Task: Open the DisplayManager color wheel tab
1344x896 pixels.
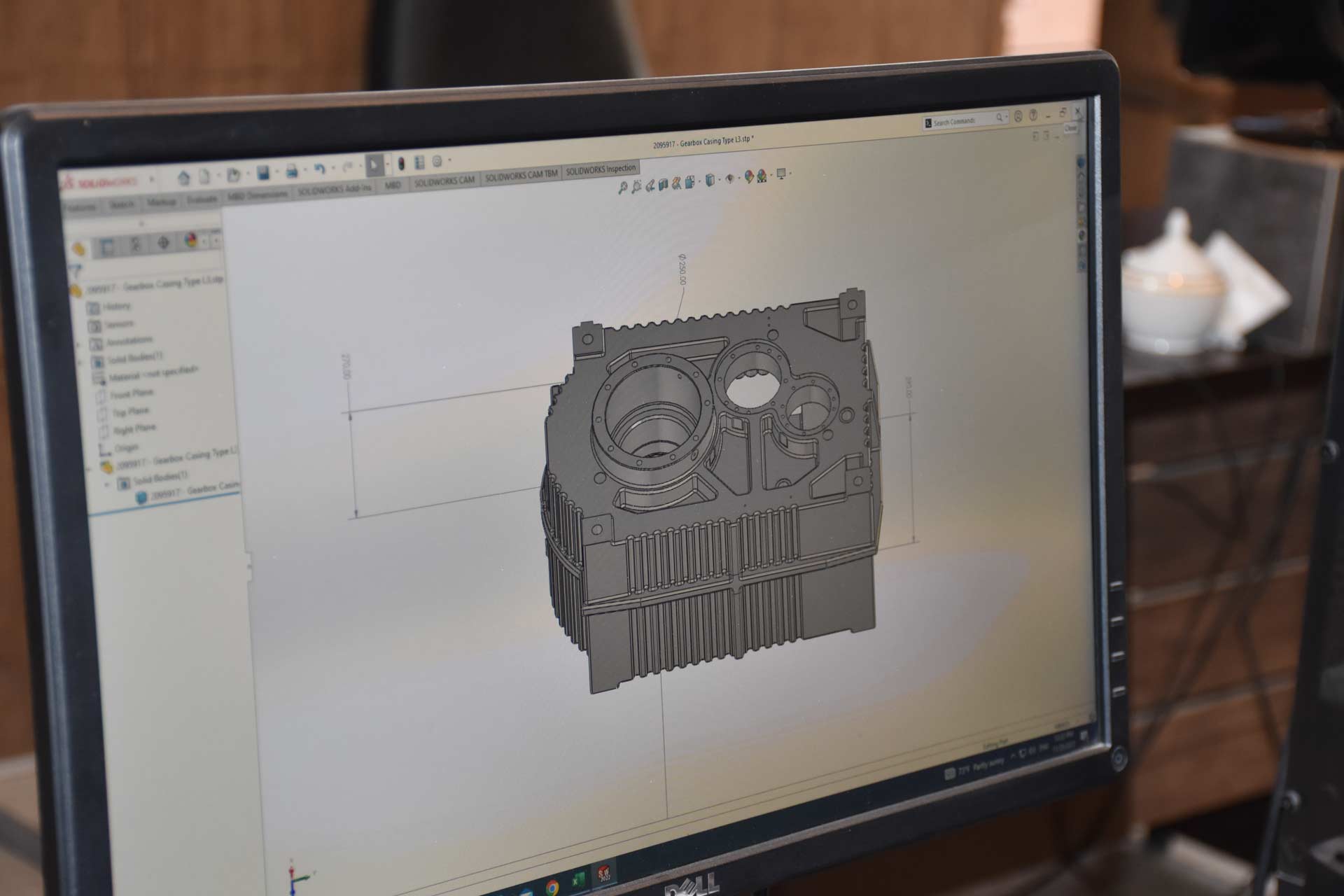Action: [x=190, y=241]
